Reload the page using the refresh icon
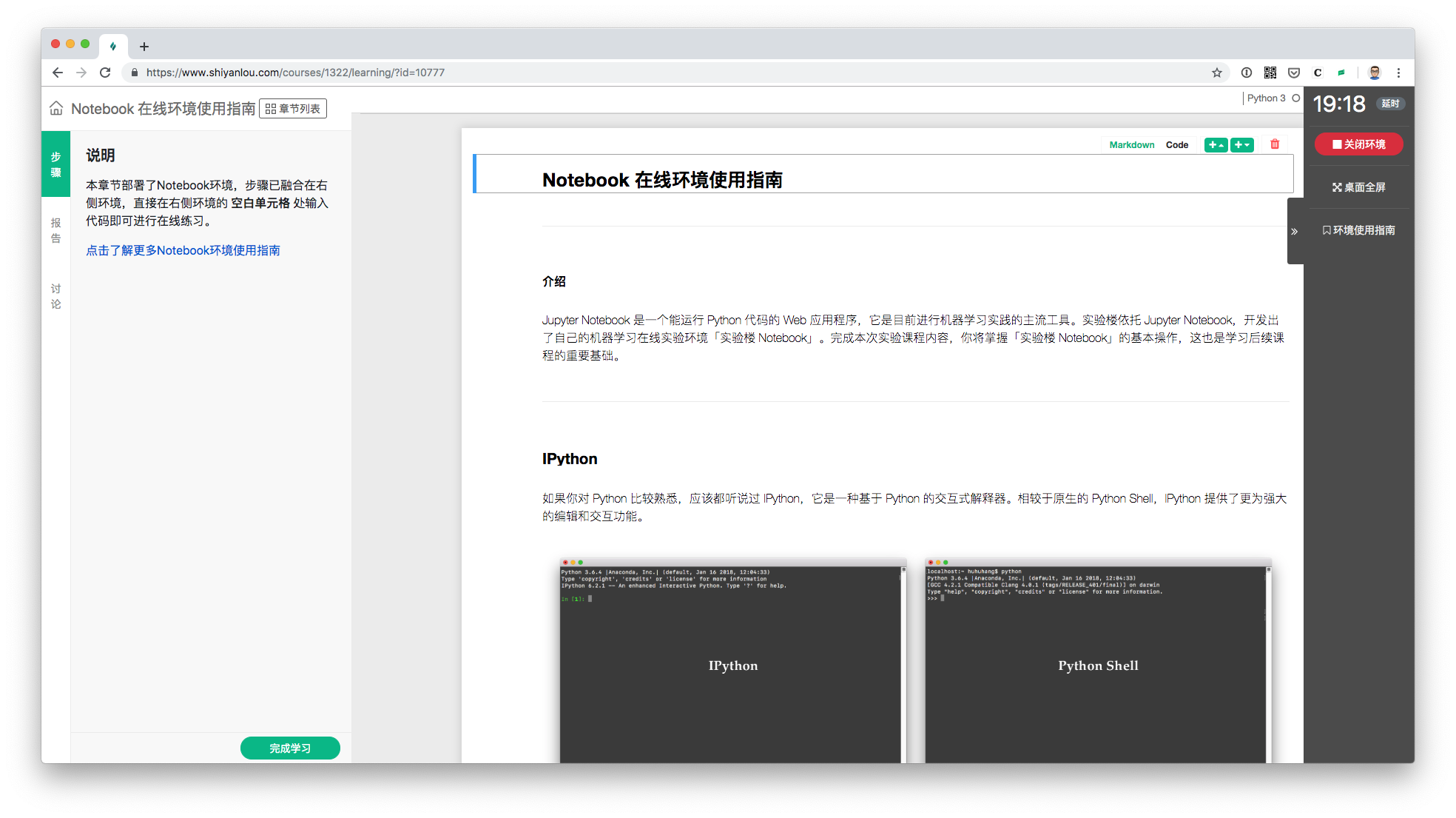Screen dimensions: 1456x818 (x=105, y=73)
